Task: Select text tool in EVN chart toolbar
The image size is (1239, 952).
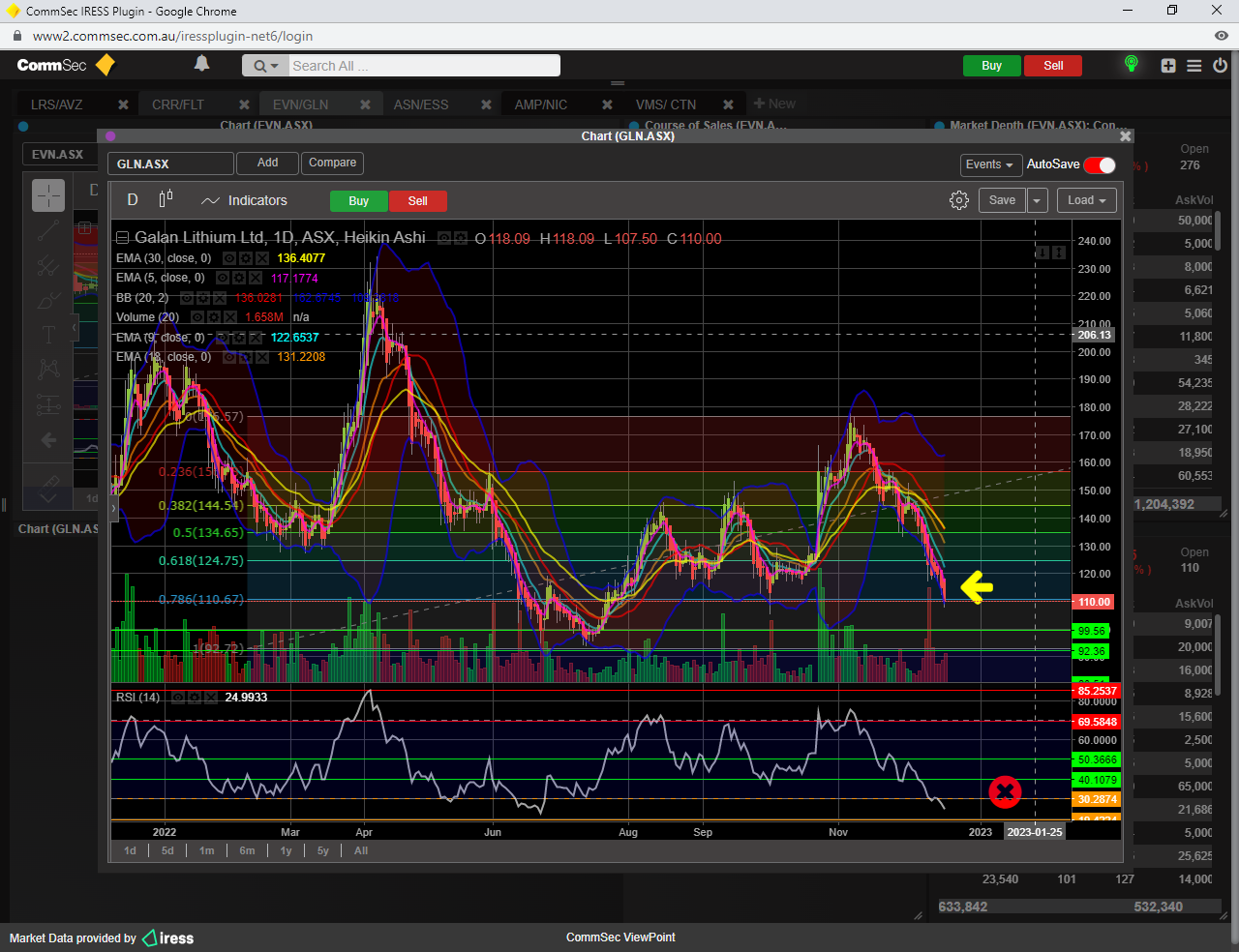Action: tap(48, 335)
